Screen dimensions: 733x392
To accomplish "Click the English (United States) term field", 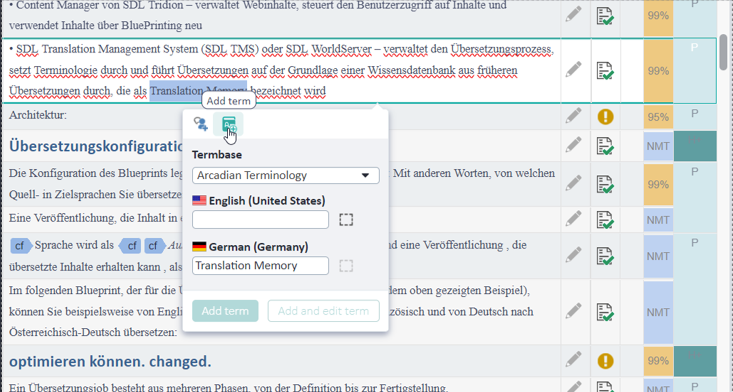I will [260, 220].
